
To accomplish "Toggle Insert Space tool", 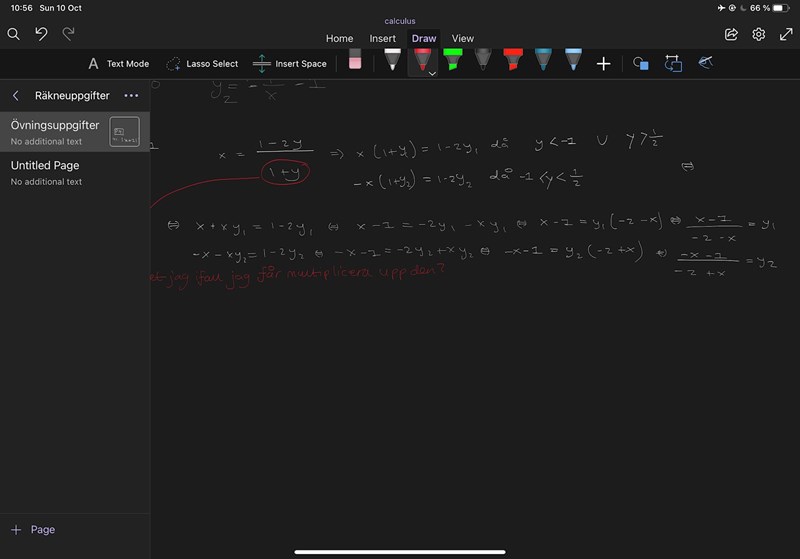I will (290, 63).
